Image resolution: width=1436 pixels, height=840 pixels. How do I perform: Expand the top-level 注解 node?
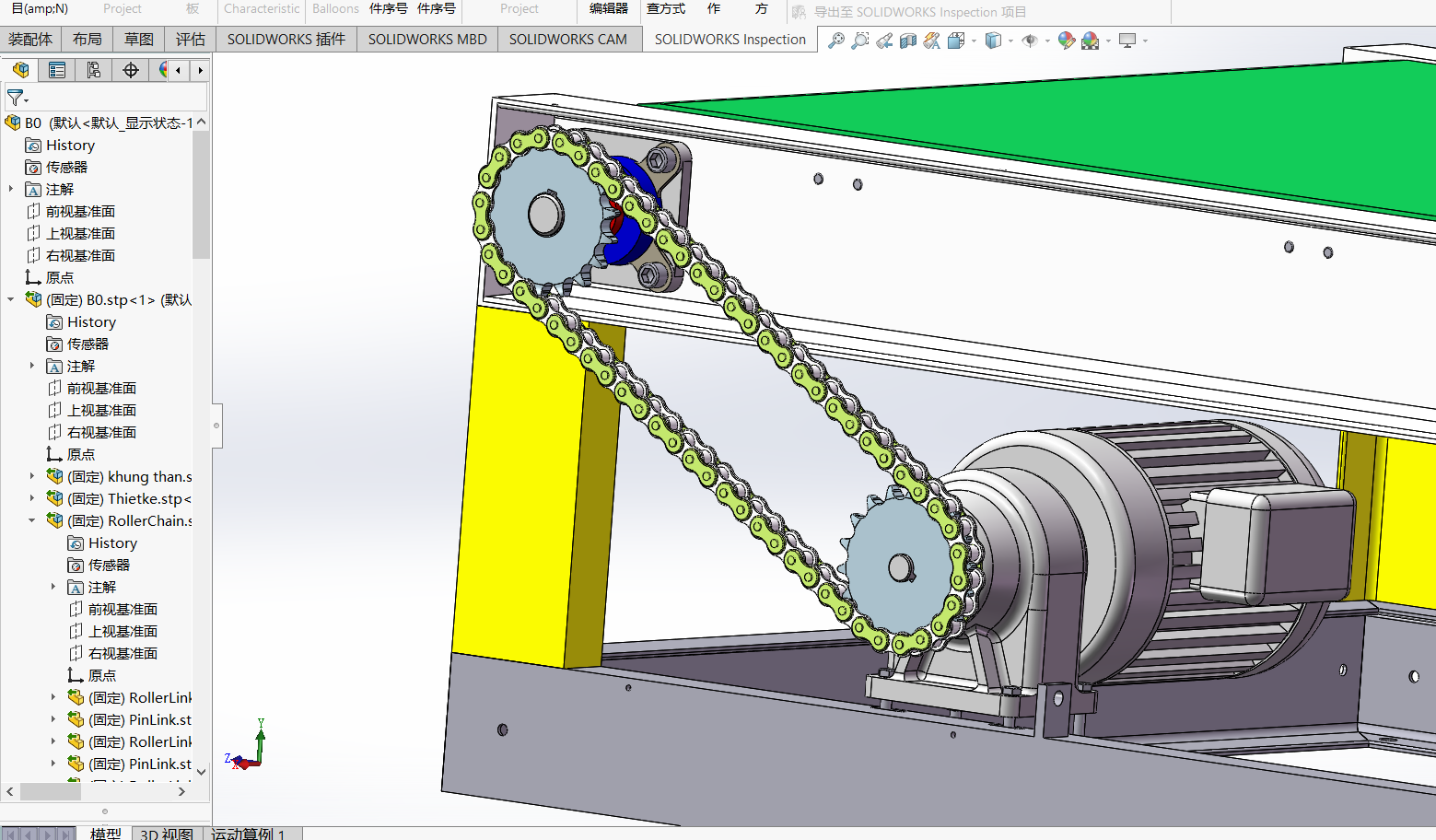point(11,189)
